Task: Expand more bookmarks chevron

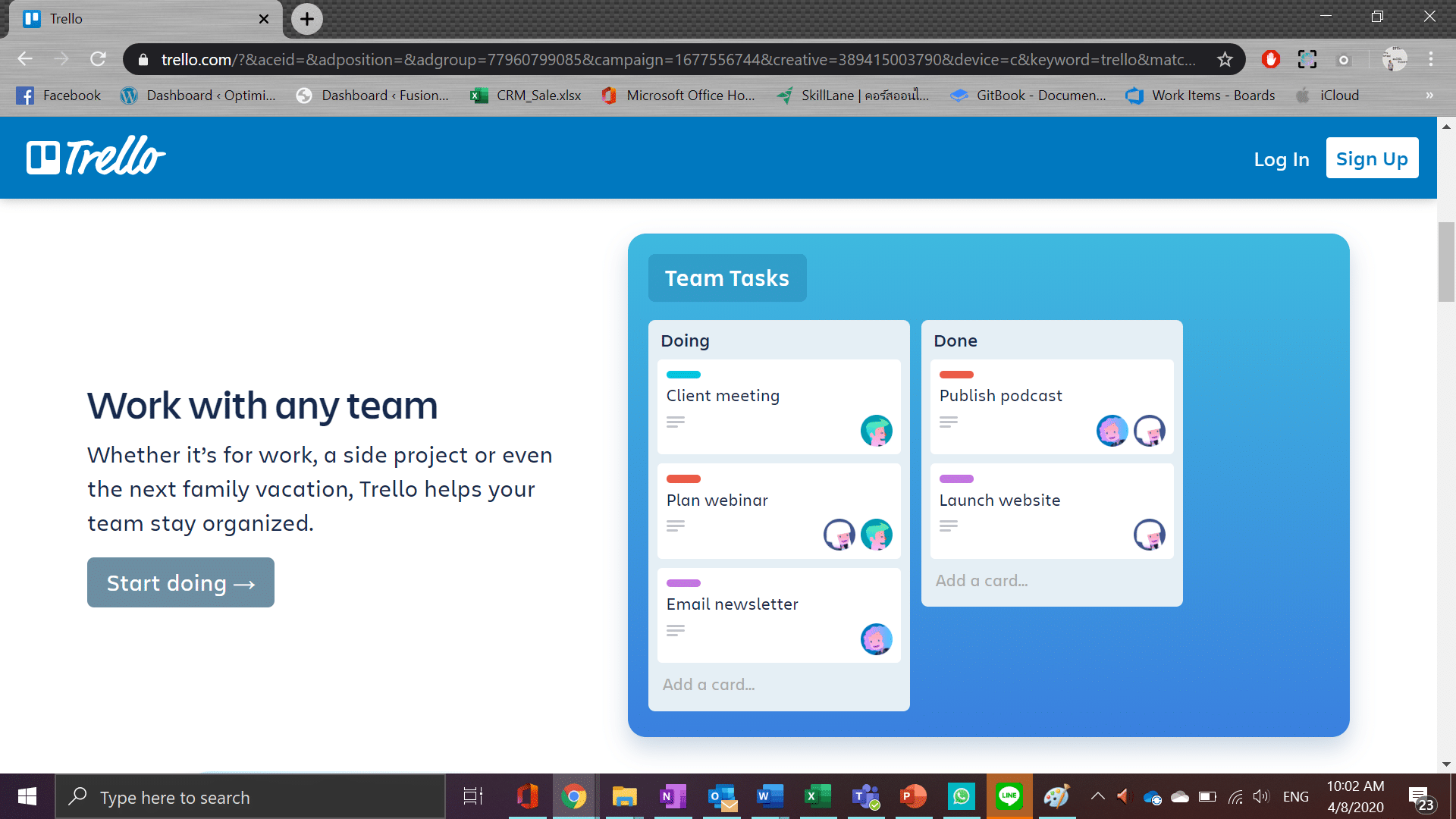Action: [1429, 96]
